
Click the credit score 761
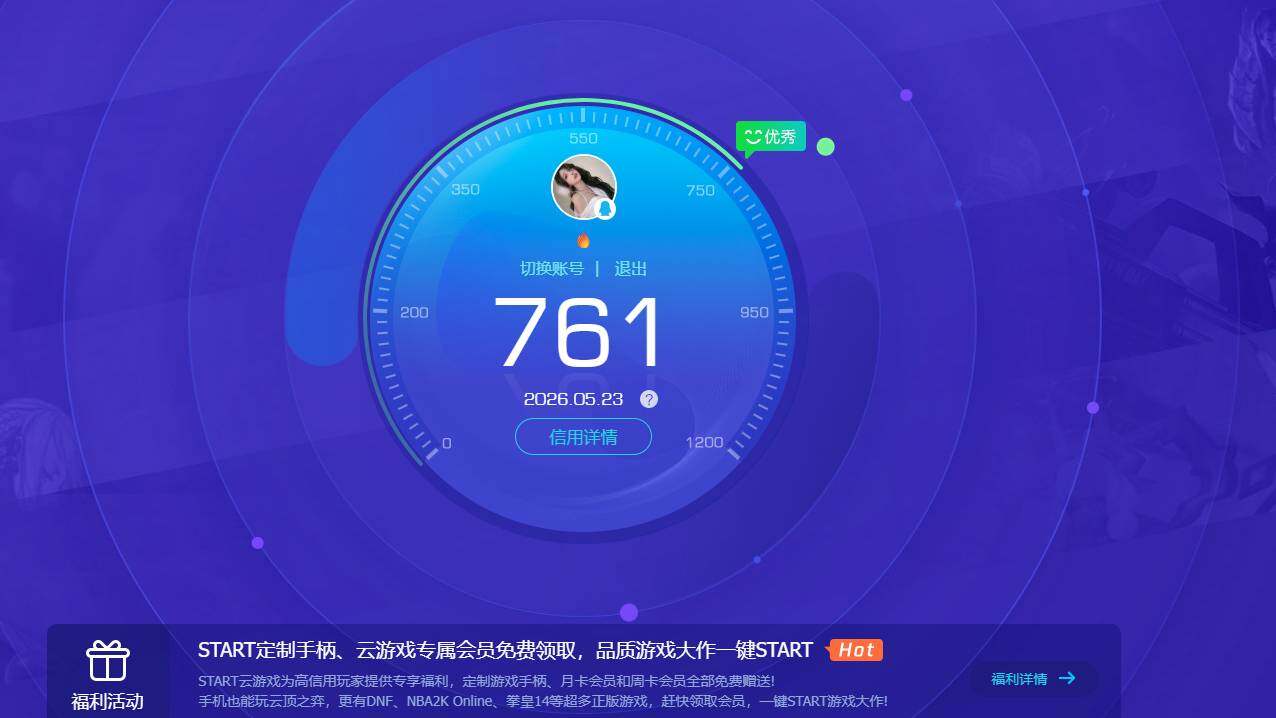coord(580,333)
